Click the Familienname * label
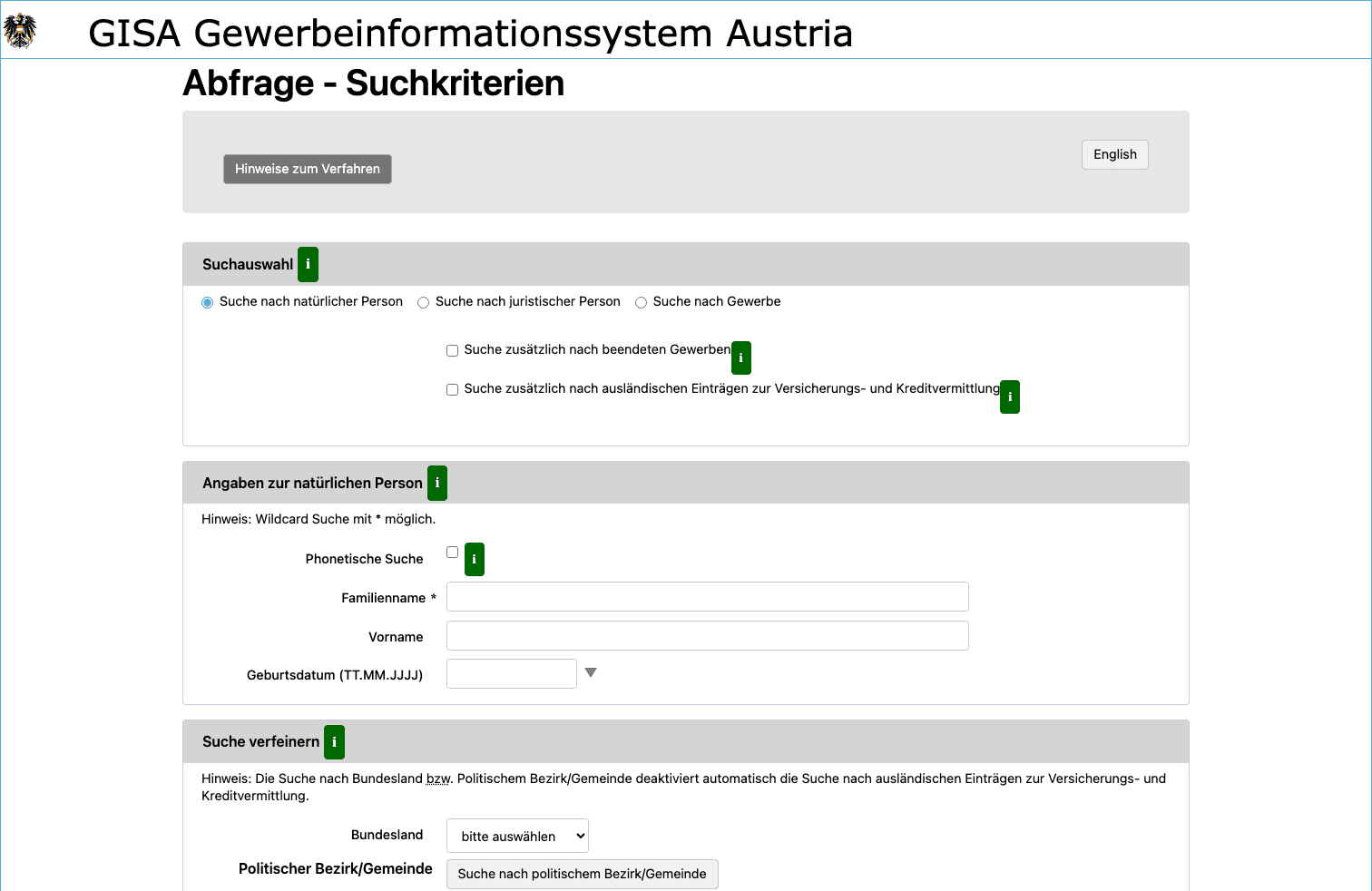Screen dimensions: 1372x891 388,598
